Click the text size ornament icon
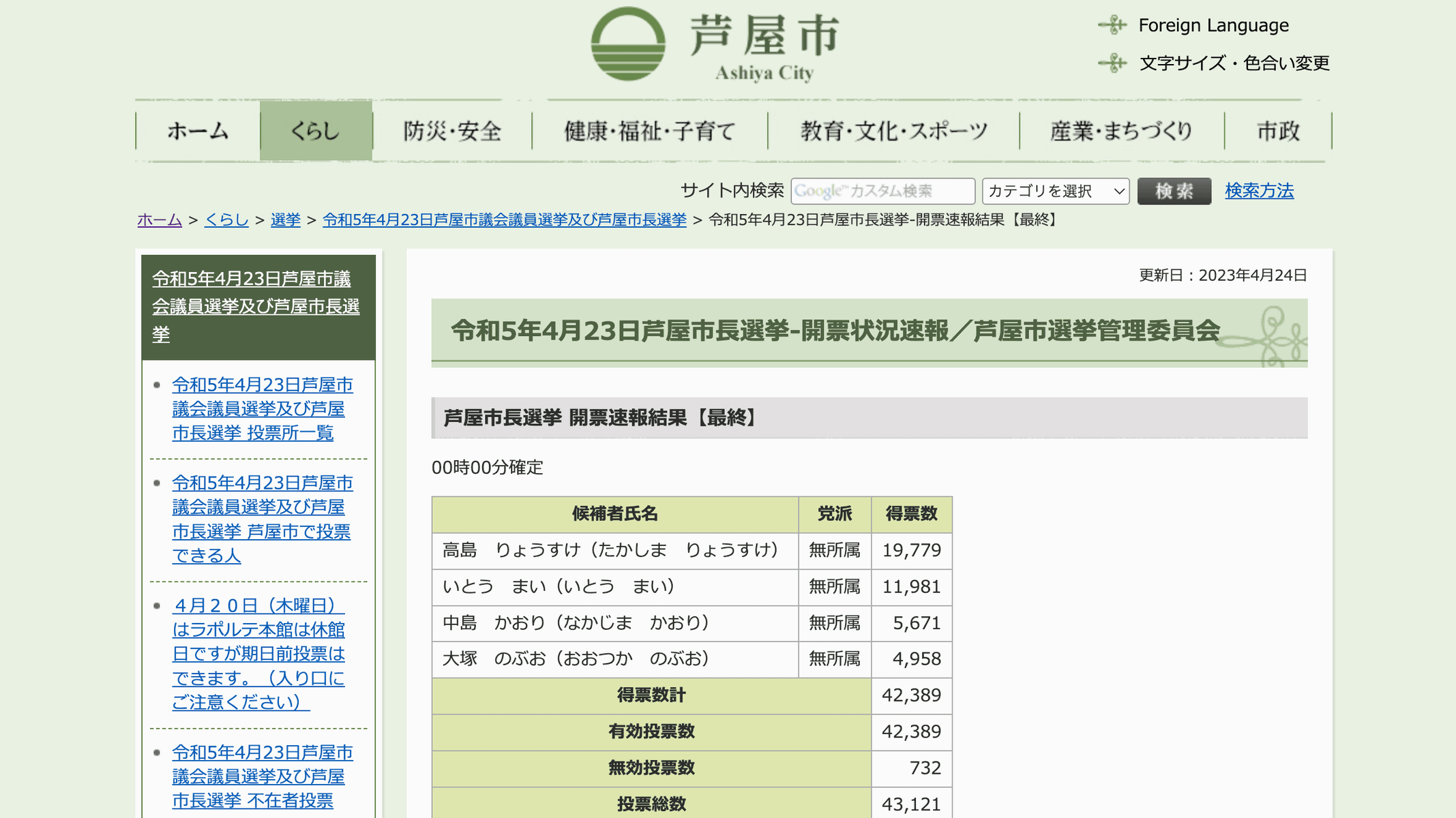The image size is (1456, 818). (1112, 63)
